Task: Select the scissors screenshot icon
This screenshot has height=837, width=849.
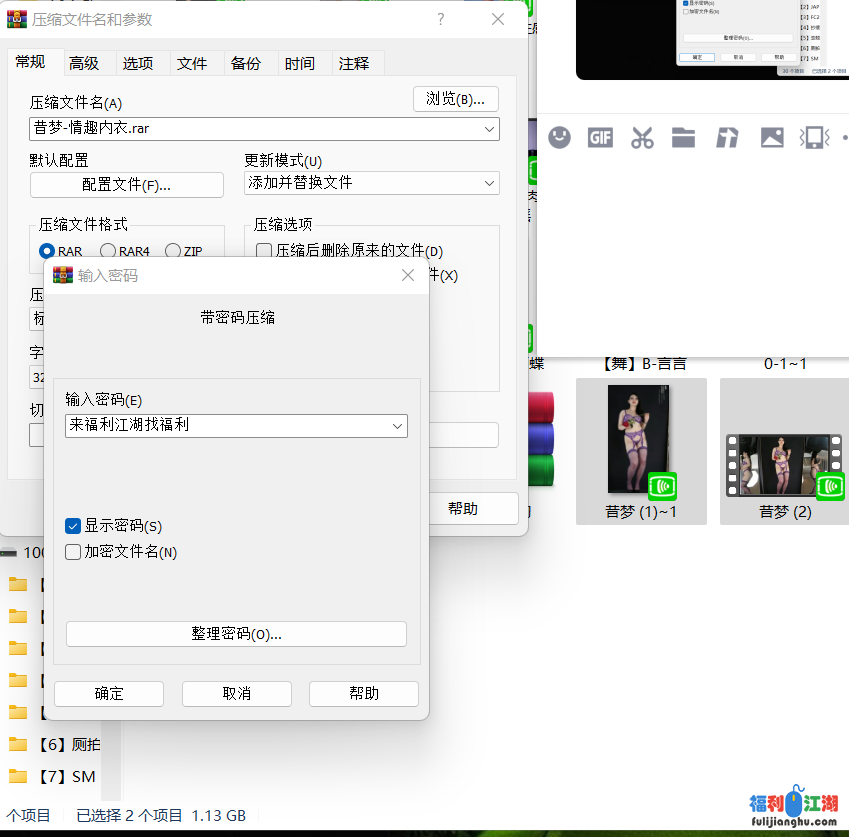Action: 642,138
